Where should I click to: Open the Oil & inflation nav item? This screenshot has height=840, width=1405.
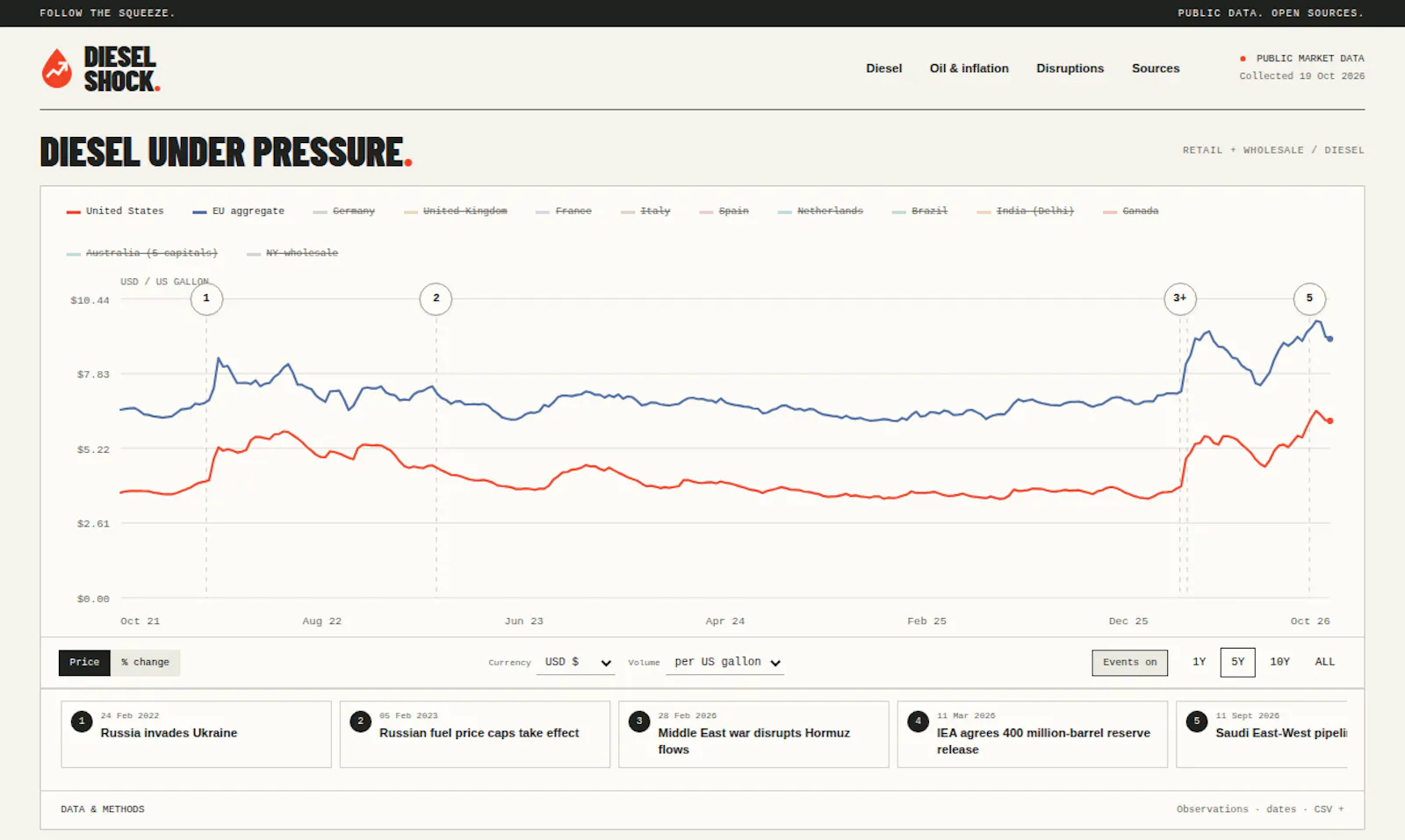(x=969, y=68)
